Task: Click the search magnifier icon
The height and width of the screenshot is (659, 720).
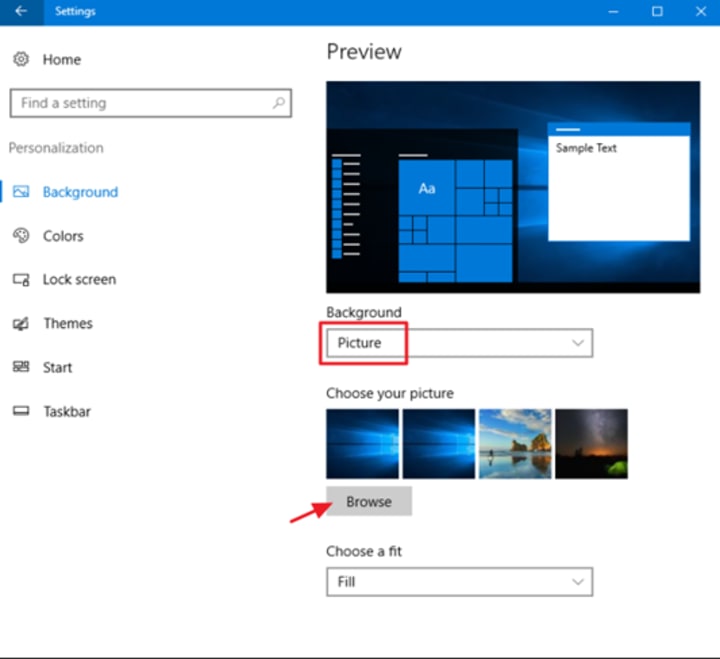Action: (279, 103)
